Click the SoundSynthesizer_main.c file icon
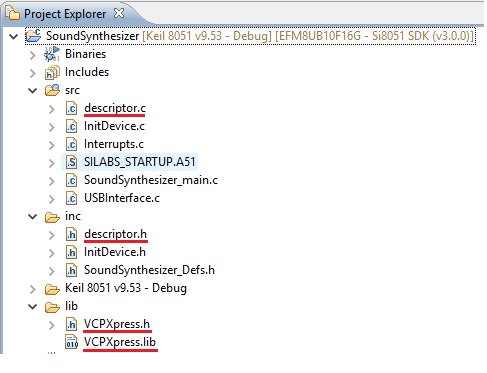Viewport: 487px width, 373px height. point(71,180)
